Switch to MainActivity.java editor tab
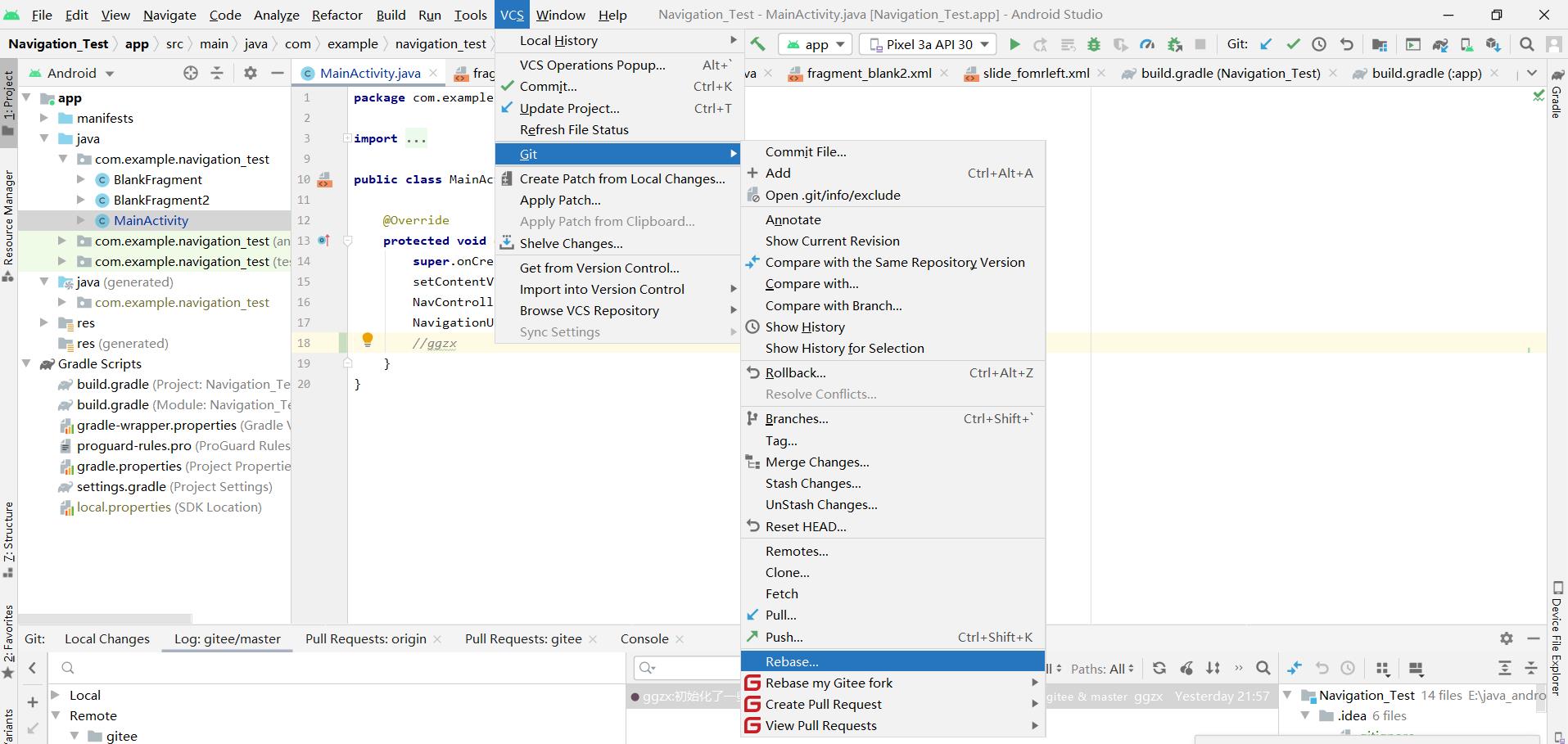The height and width of the screenshot is (744, 1568). (370, 73)
